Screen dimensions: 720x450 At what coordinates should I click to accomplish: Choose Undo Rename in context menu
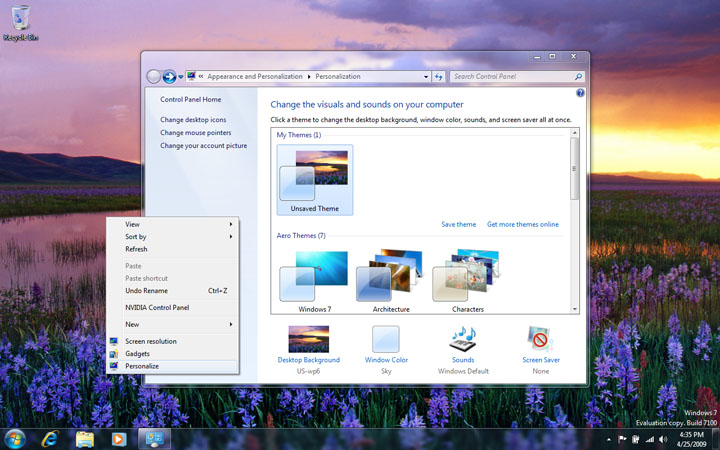[x=173, y=291]
